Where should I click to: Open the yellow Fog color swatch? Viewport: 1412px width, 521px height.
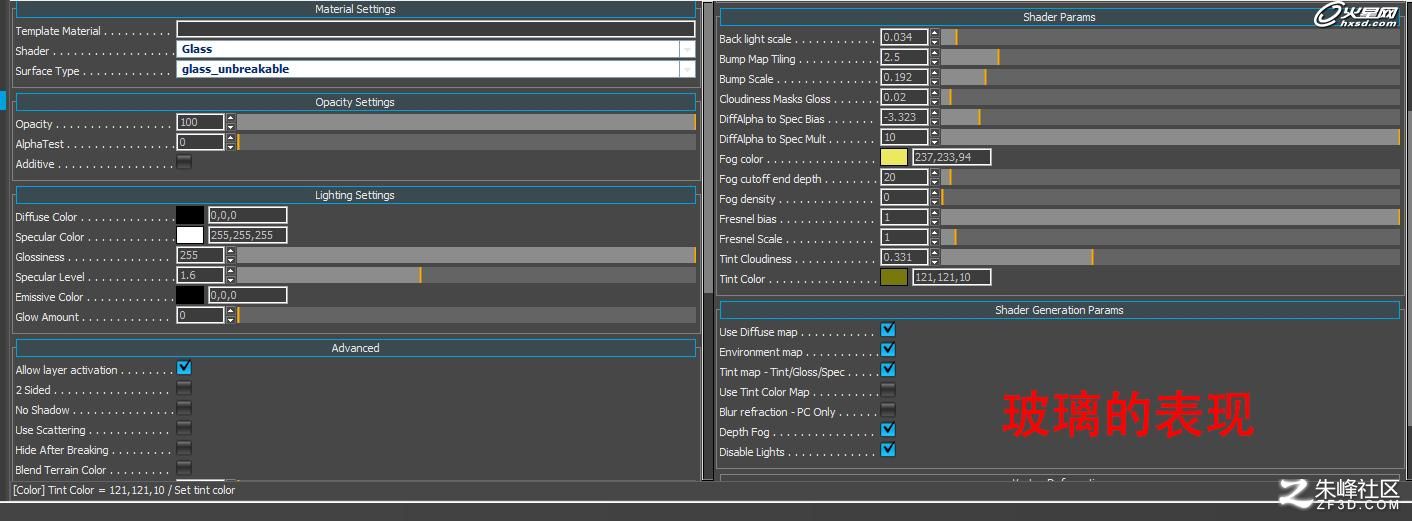894,157
